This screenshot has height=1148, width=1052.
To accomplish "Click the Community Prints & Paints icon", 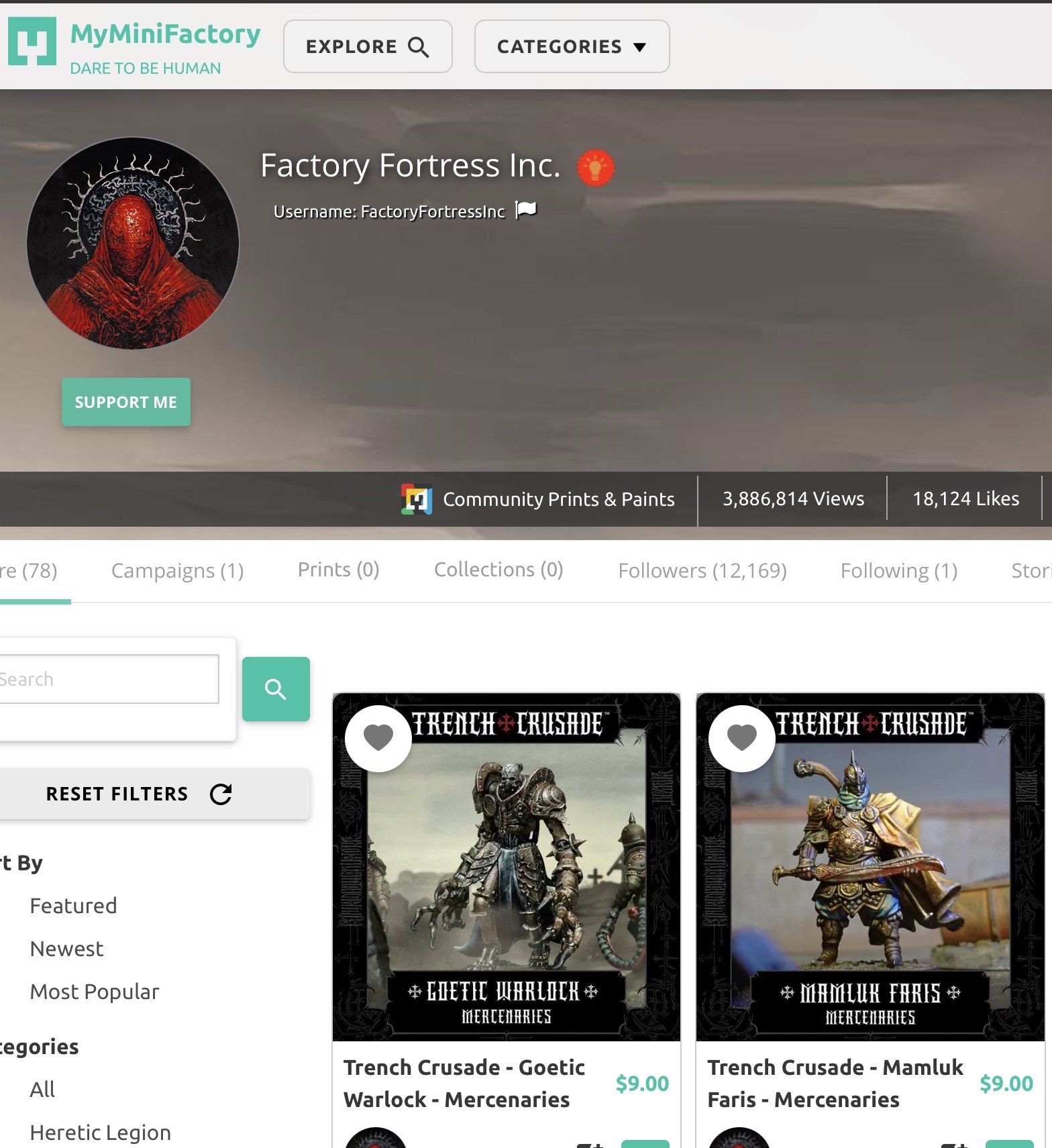I will pyautogui.click(x=417, y=499).
